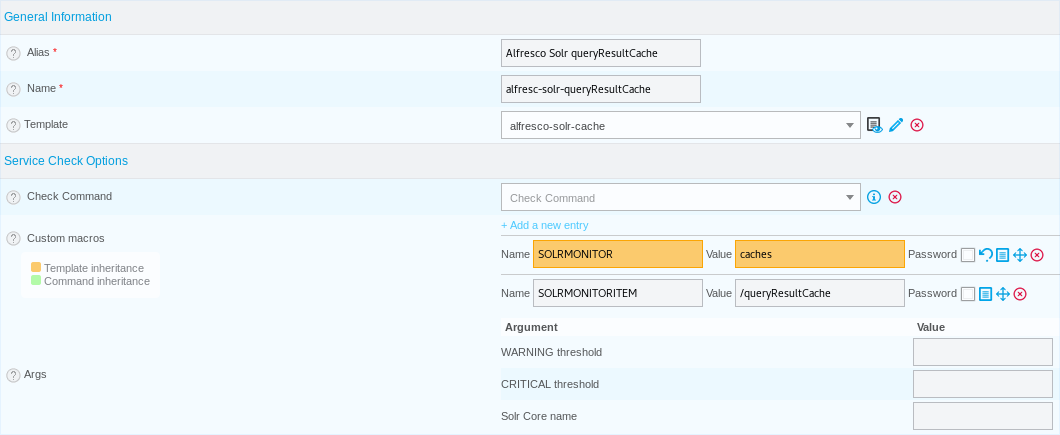Click the help icon beside Check Command
The image size is (1060, 435).
coord(14,197)
